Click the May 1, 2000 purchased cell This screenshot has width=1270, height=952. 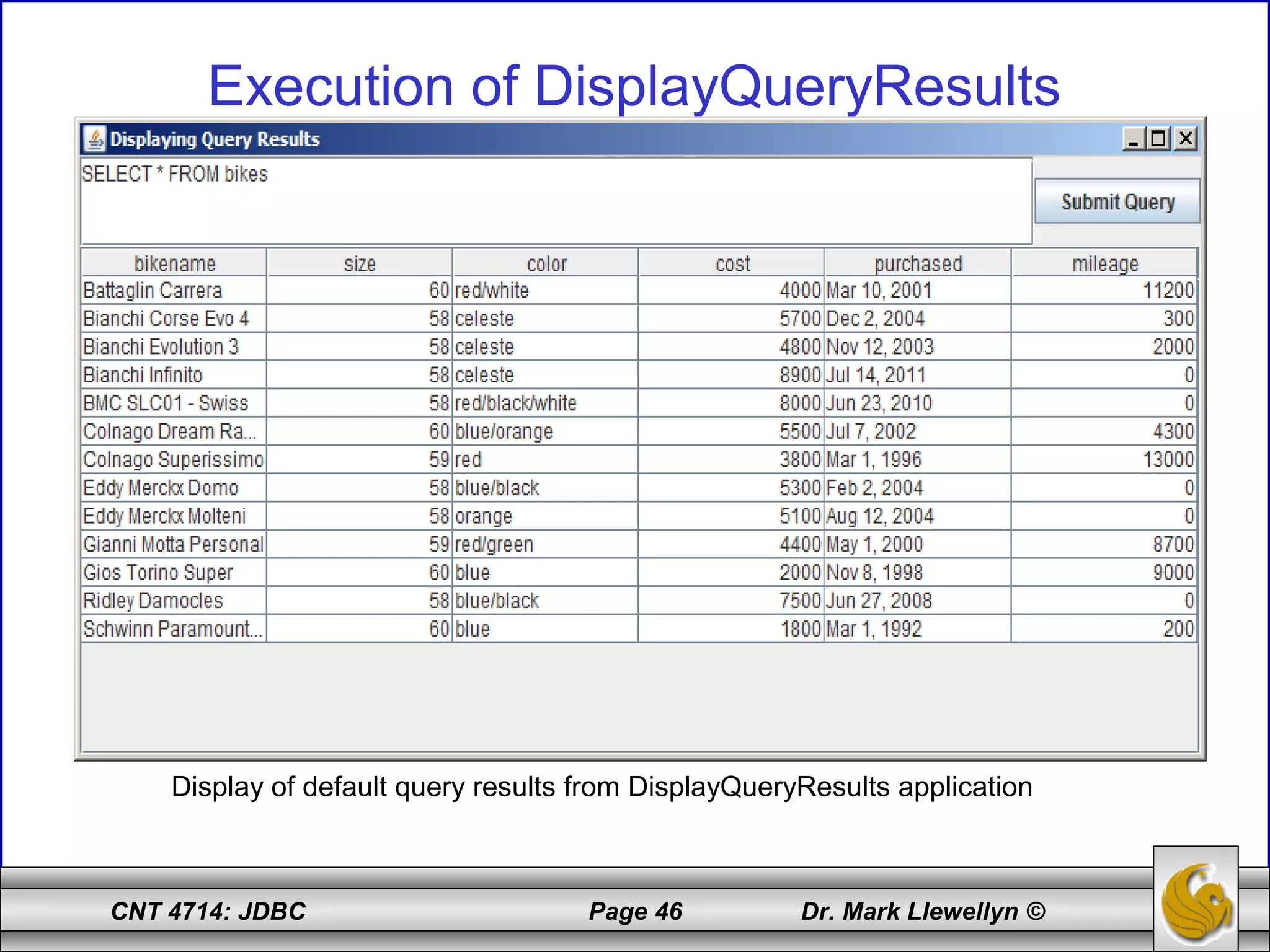coord(918,544)
